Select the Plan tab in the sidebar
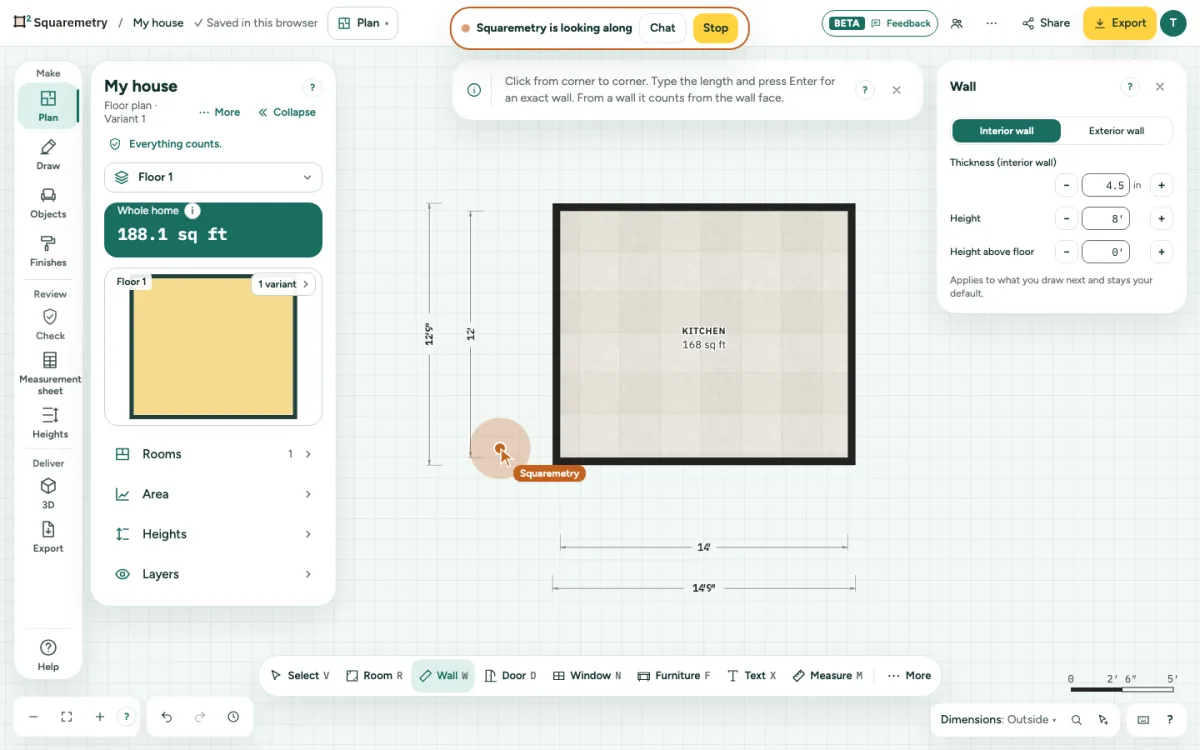This screenshot has height=750, width=1200. pyautogui.click(x=48, y=106)
